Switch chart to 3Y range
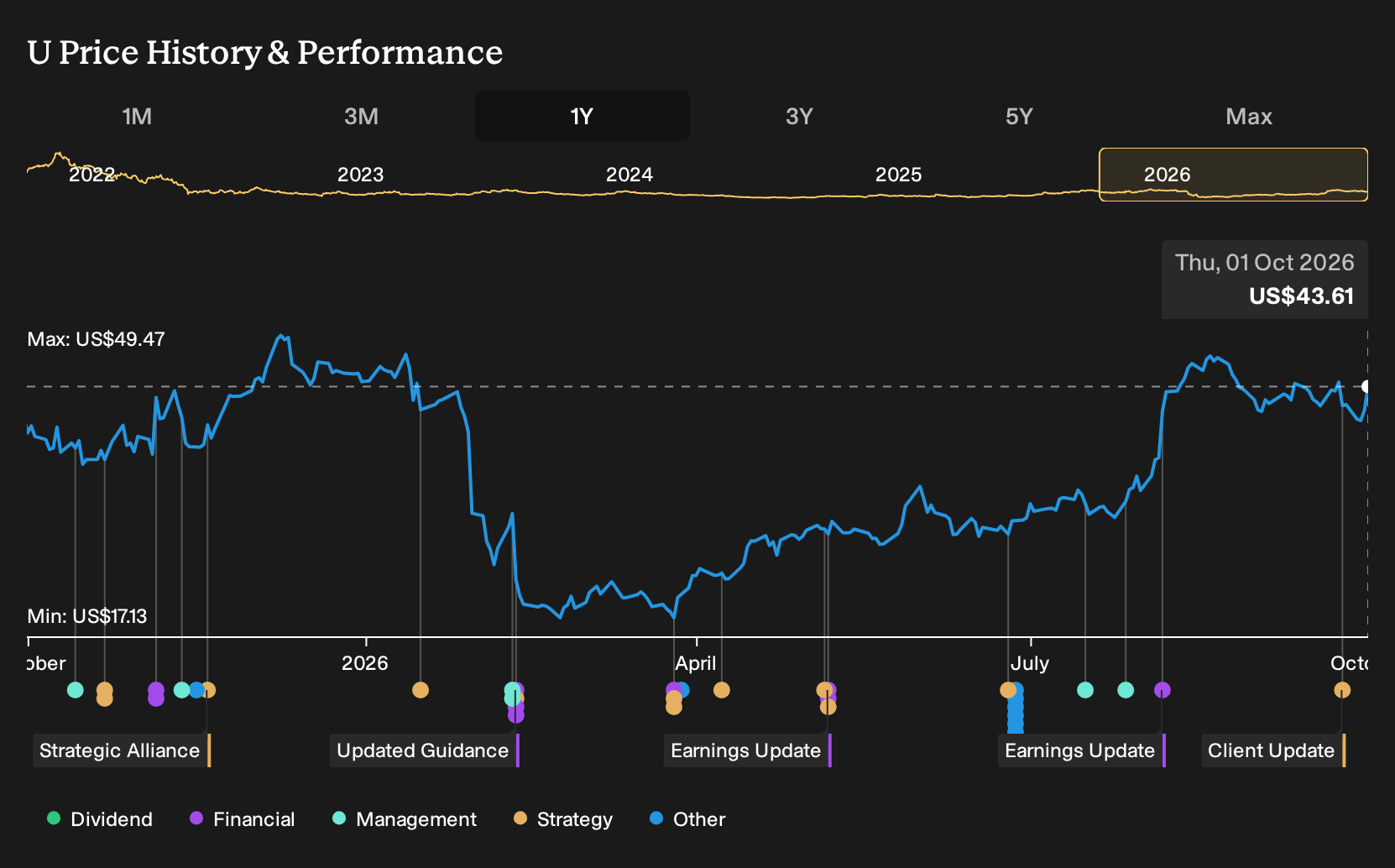 click(799, 116)
